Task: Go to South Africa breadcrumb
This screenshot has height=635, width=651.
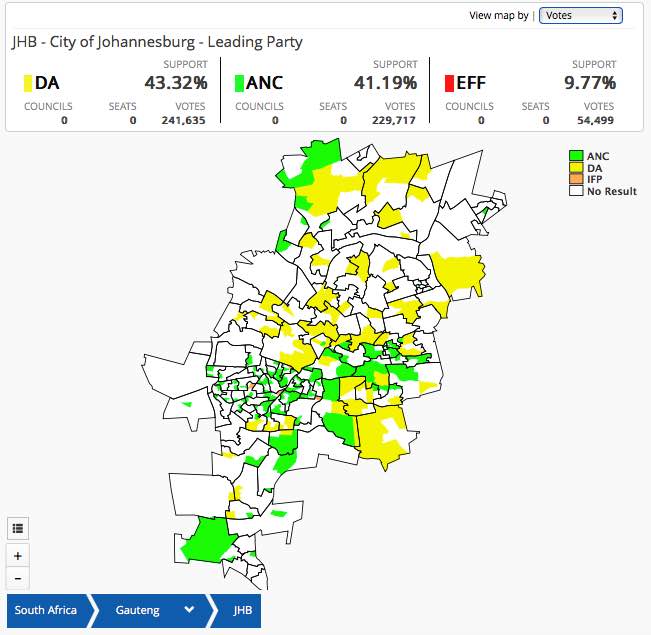Action: pyautogui.click(x=45, y=610)
